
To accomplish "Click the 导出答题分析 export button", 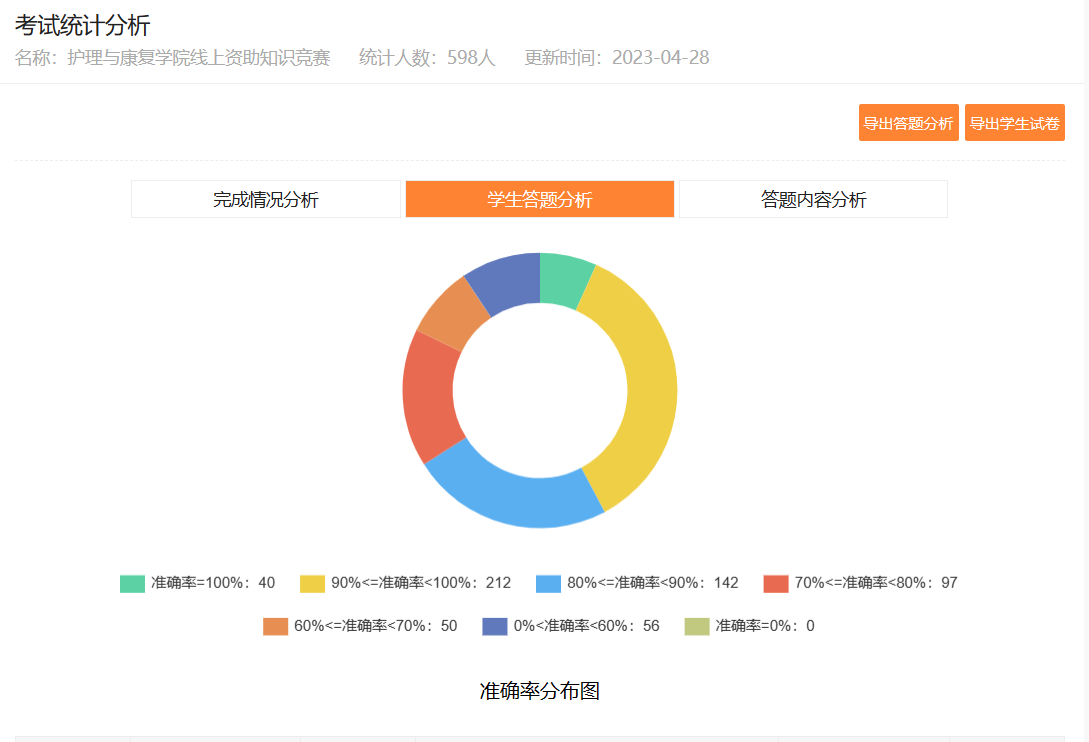I will (x=908, y=123).
